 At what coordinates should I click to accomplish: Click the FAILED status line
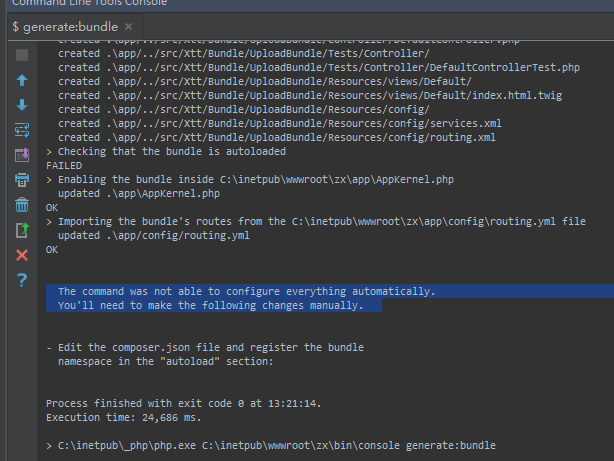64,166
